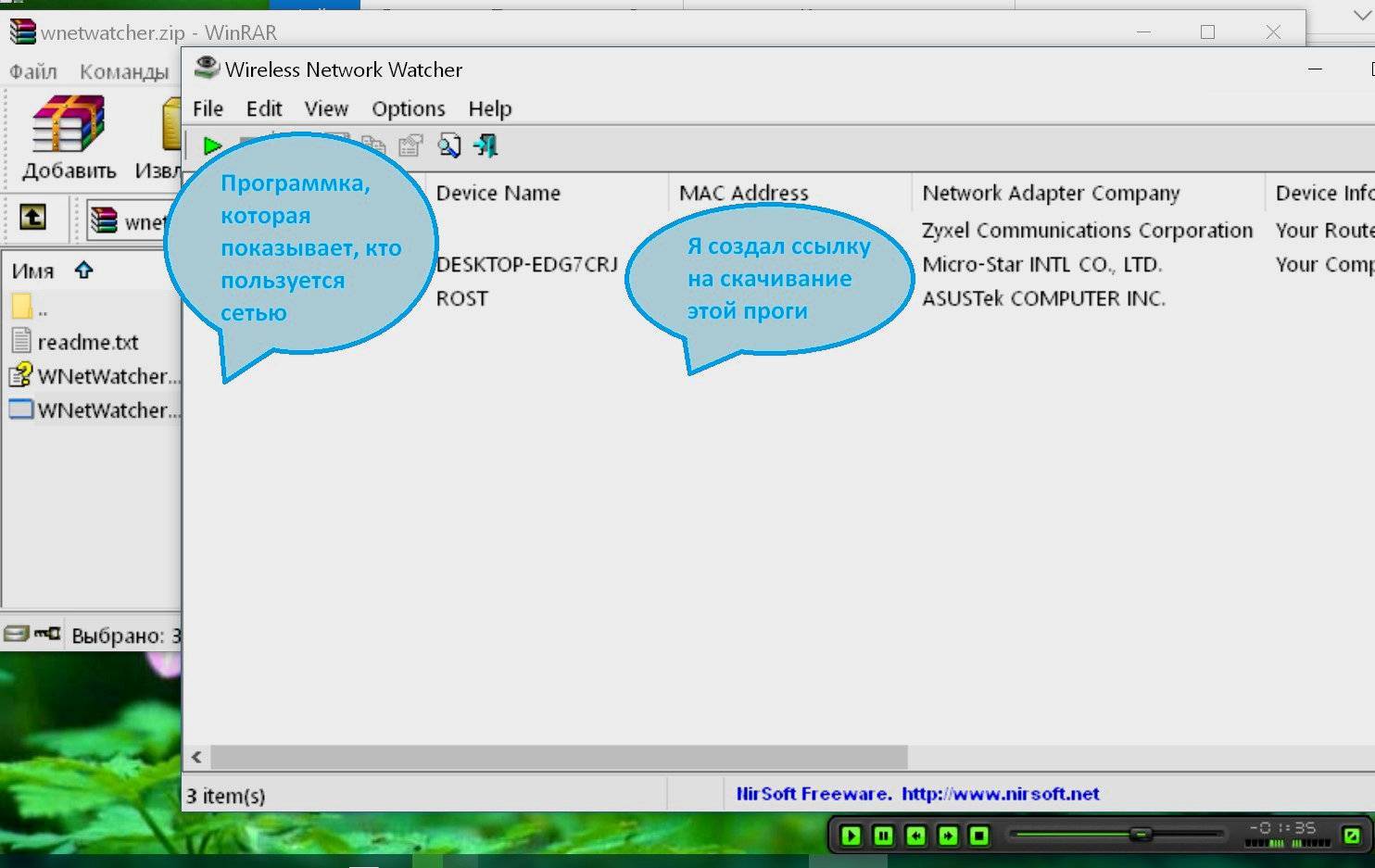
Task: Open the Help menu
Action: pos(490,108)
